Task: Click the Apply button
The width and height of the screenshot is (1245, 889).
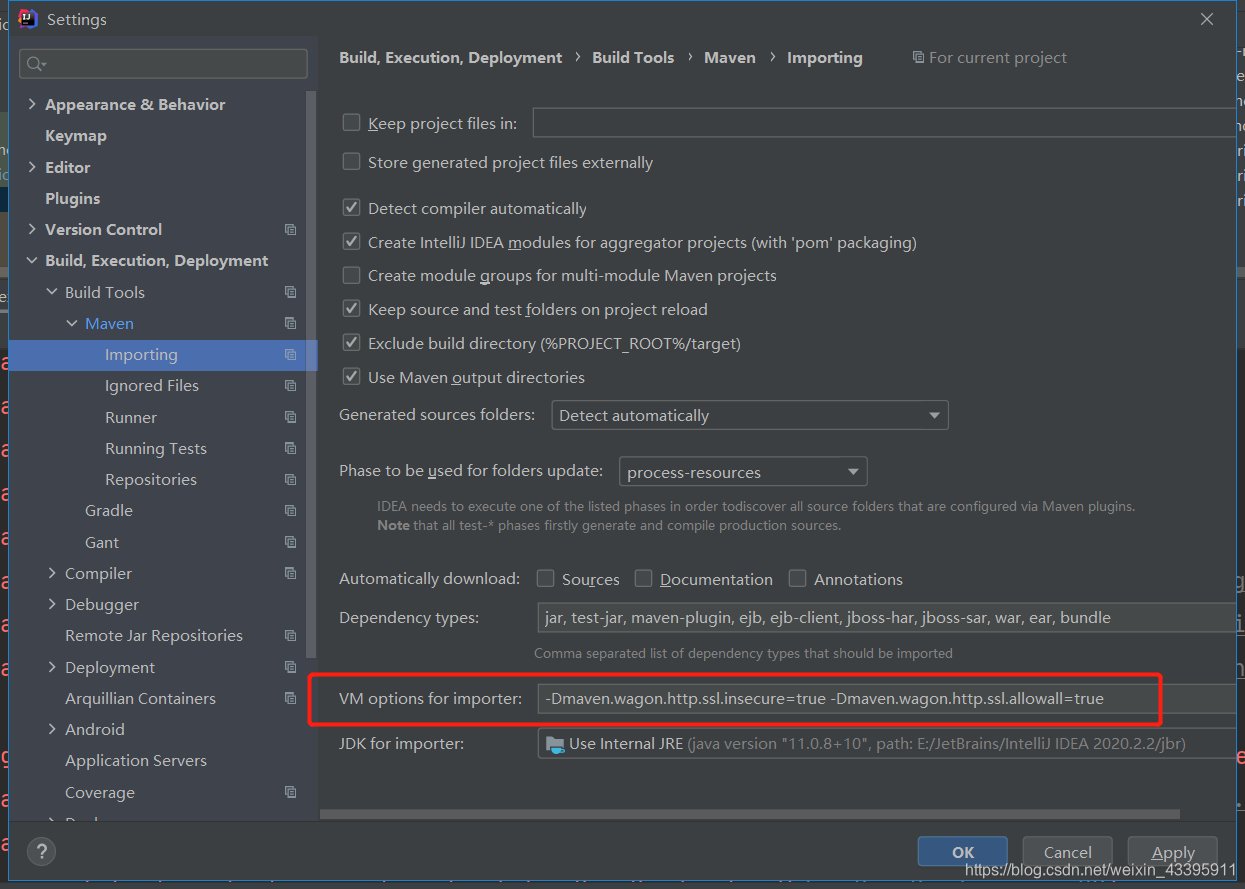Action: pos(1173,852)
